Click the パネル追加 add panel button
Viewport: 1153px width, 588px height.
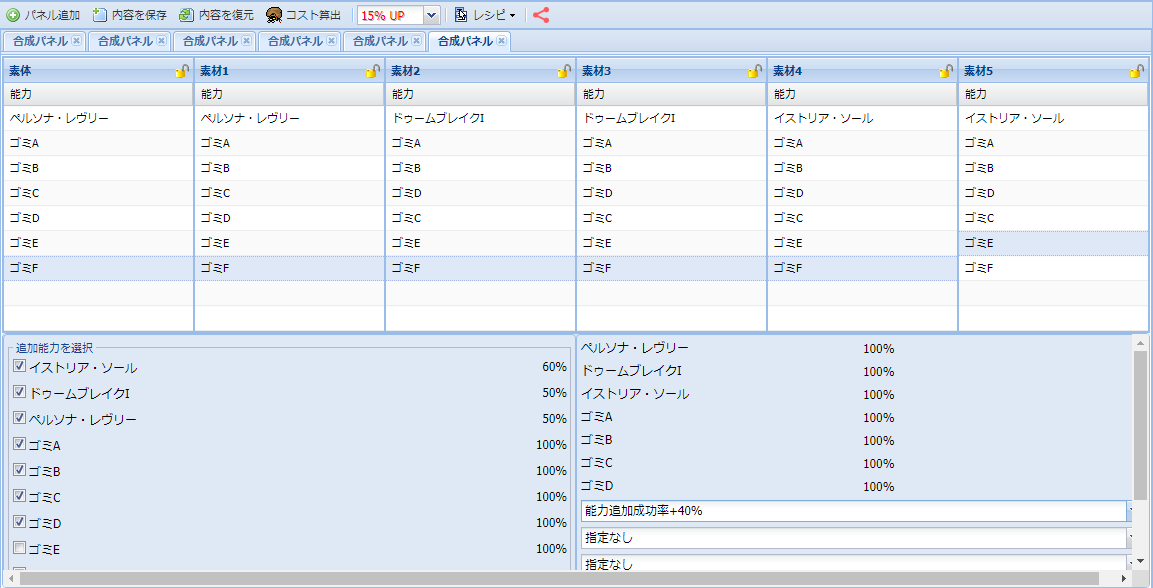[43, 15]
